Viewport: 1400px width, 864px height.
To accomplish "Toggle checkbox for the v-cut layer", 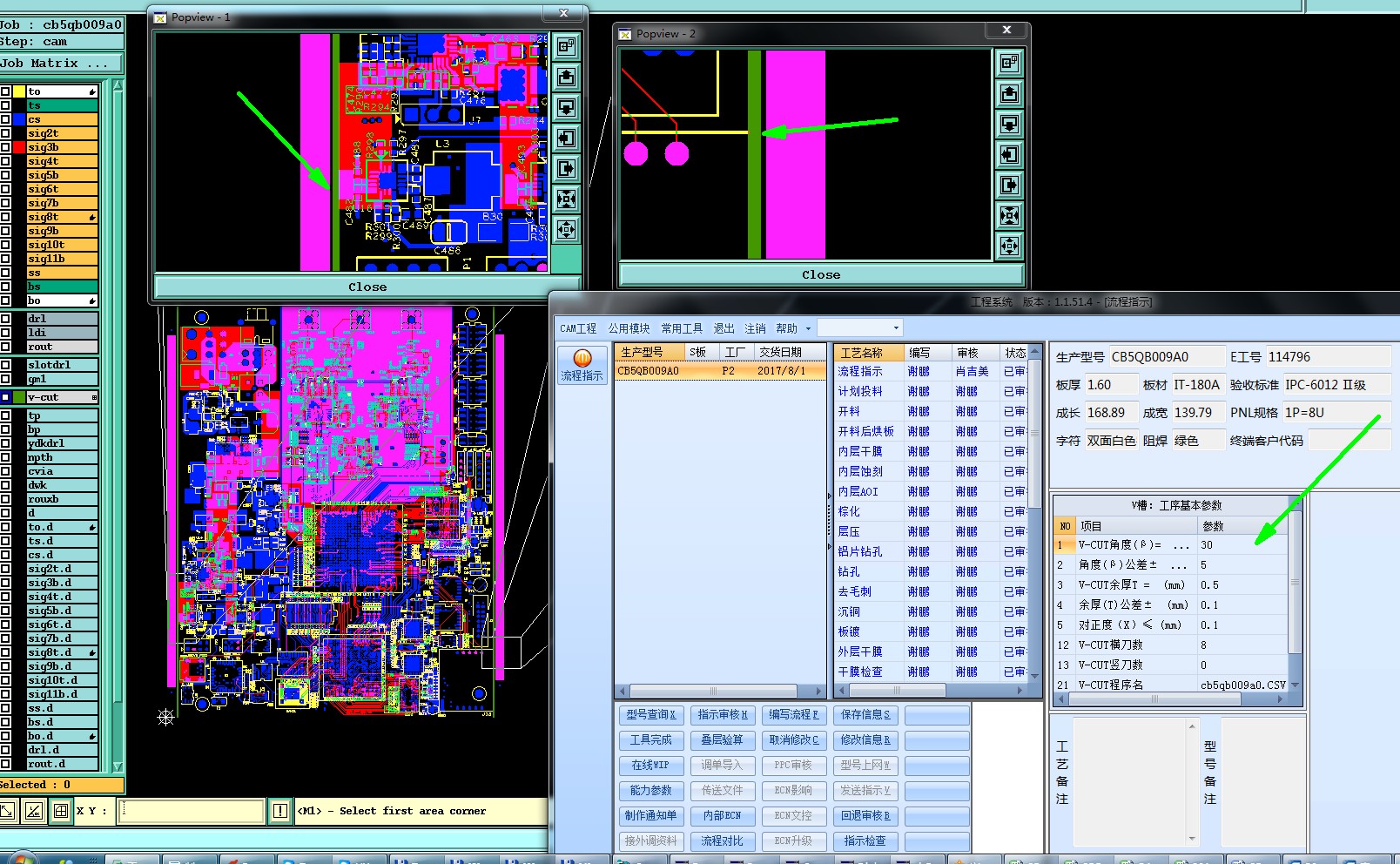I will 5,397.
